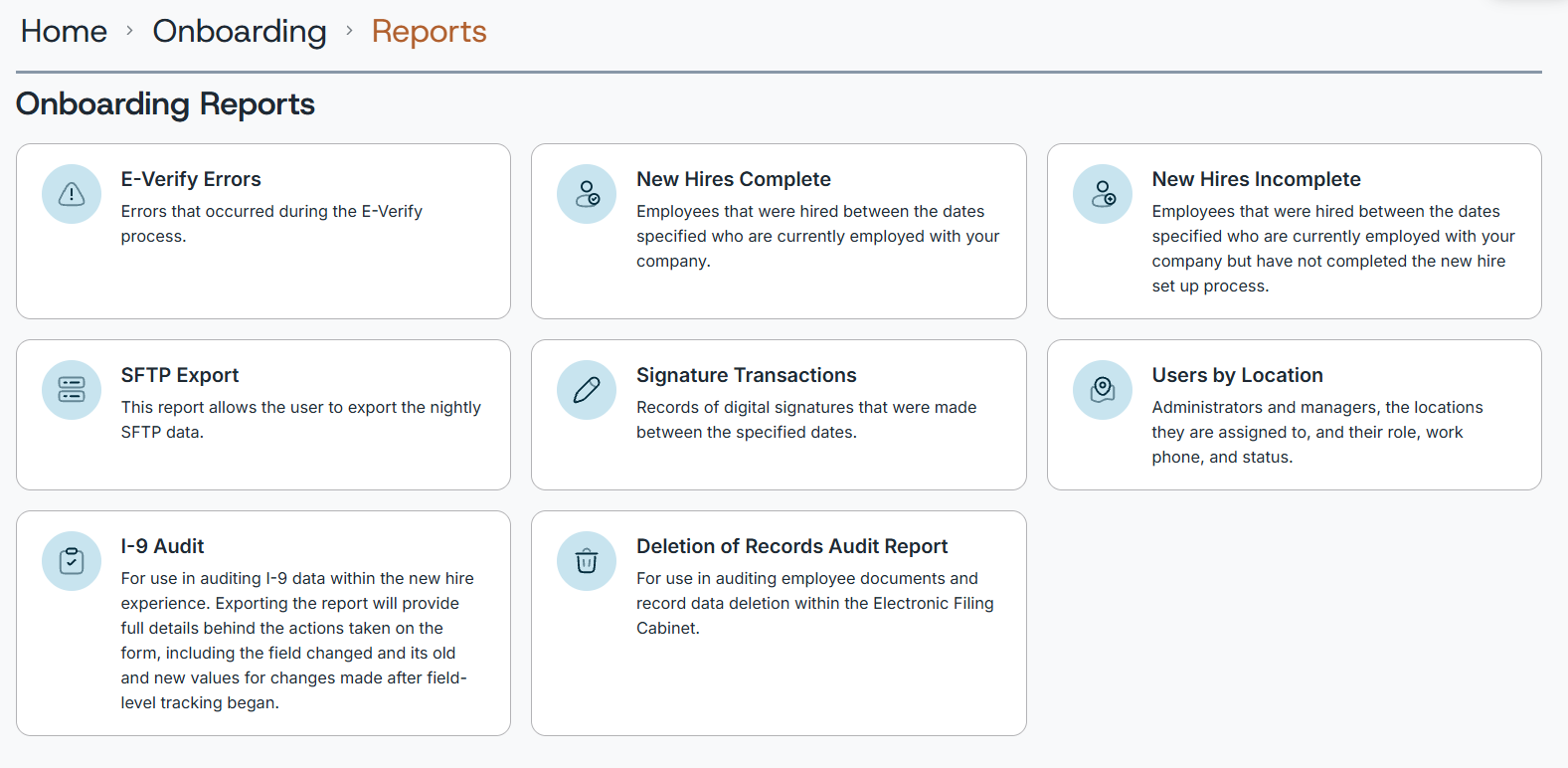This screenshot has width=1568, height=768.
Task: Click the E-Verify Errors warning triangle icon
Action: click(72, 194)
